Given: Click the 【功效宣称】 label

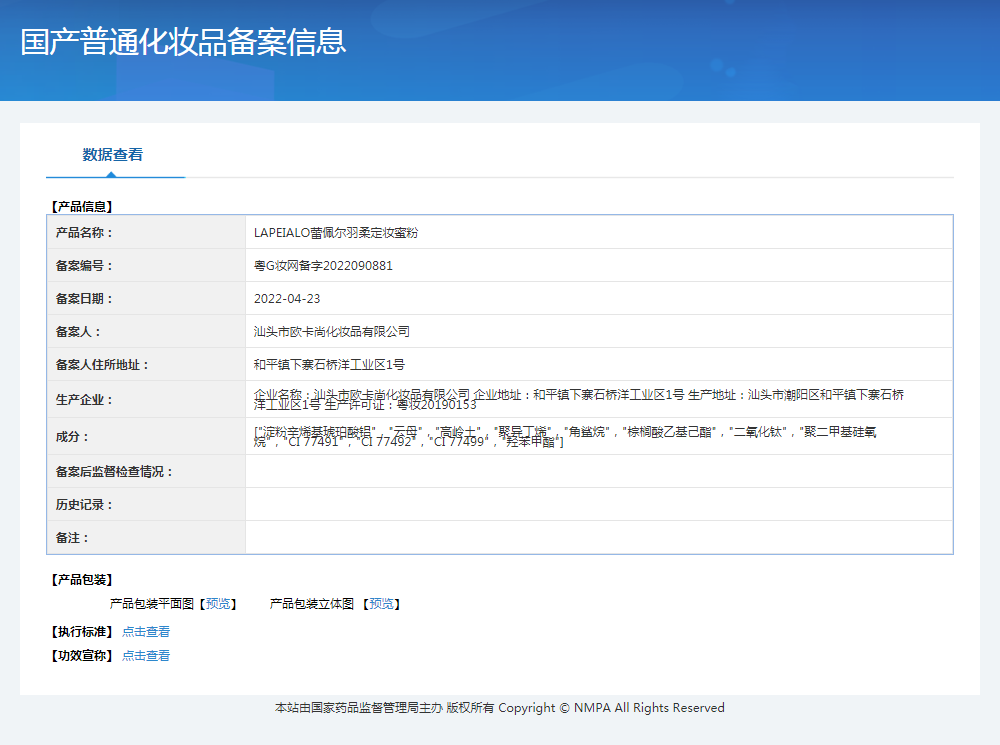Looking at the screenshot, I should 82,656.
